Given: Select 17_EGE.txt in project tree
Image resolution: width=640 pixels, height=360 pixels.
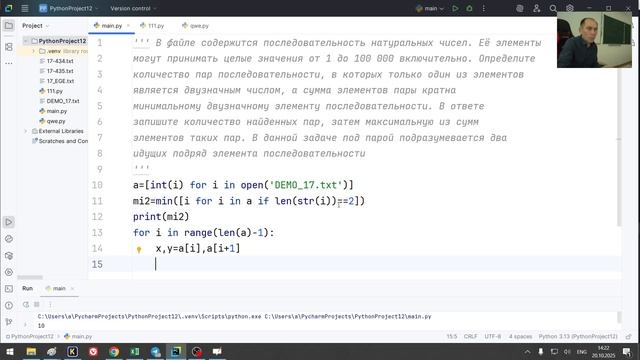Looking at the screenshot, I should click(57, 81).
